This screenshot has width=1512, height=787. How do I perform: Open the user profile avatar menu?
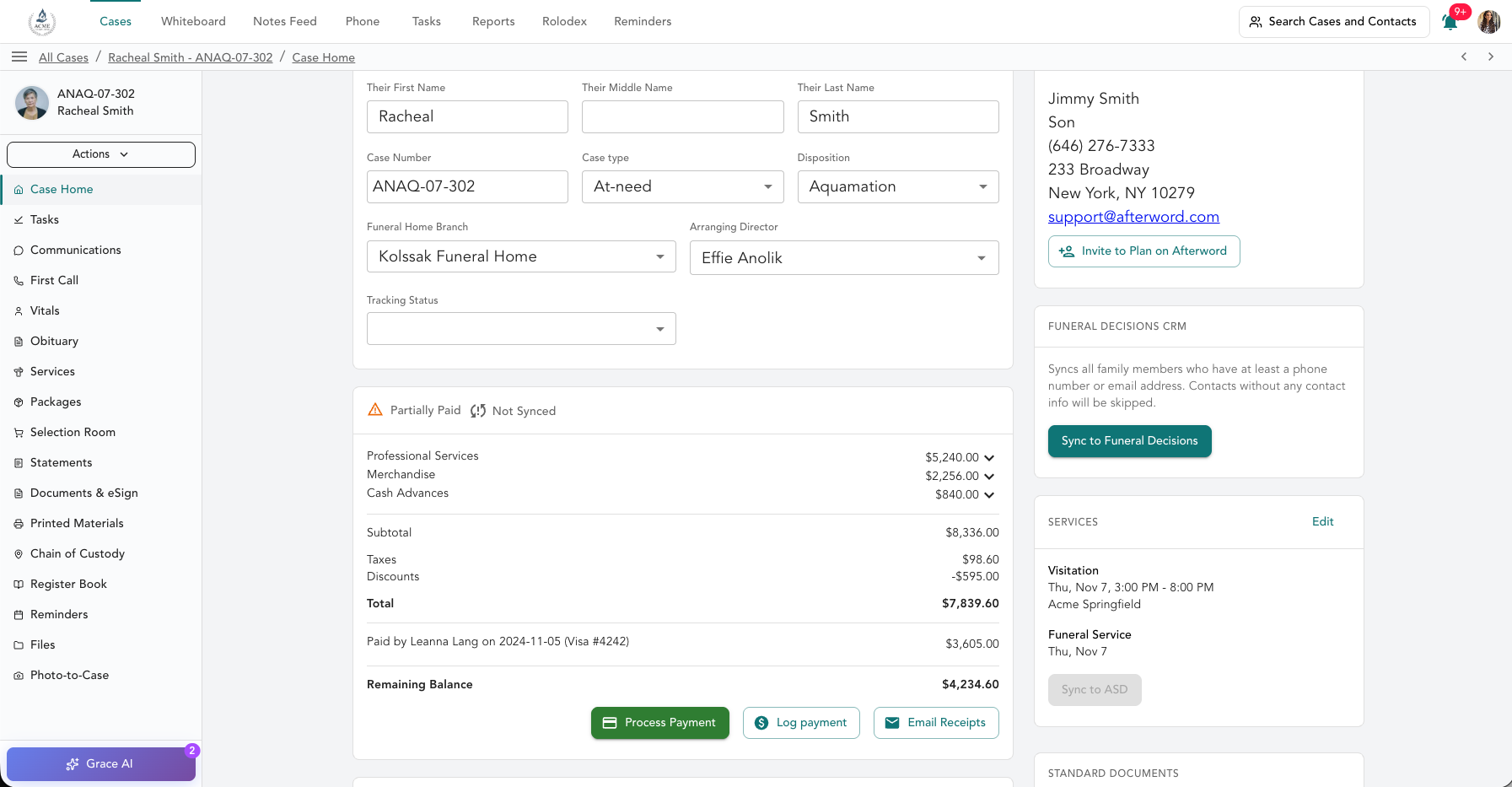coord(1489,22)
